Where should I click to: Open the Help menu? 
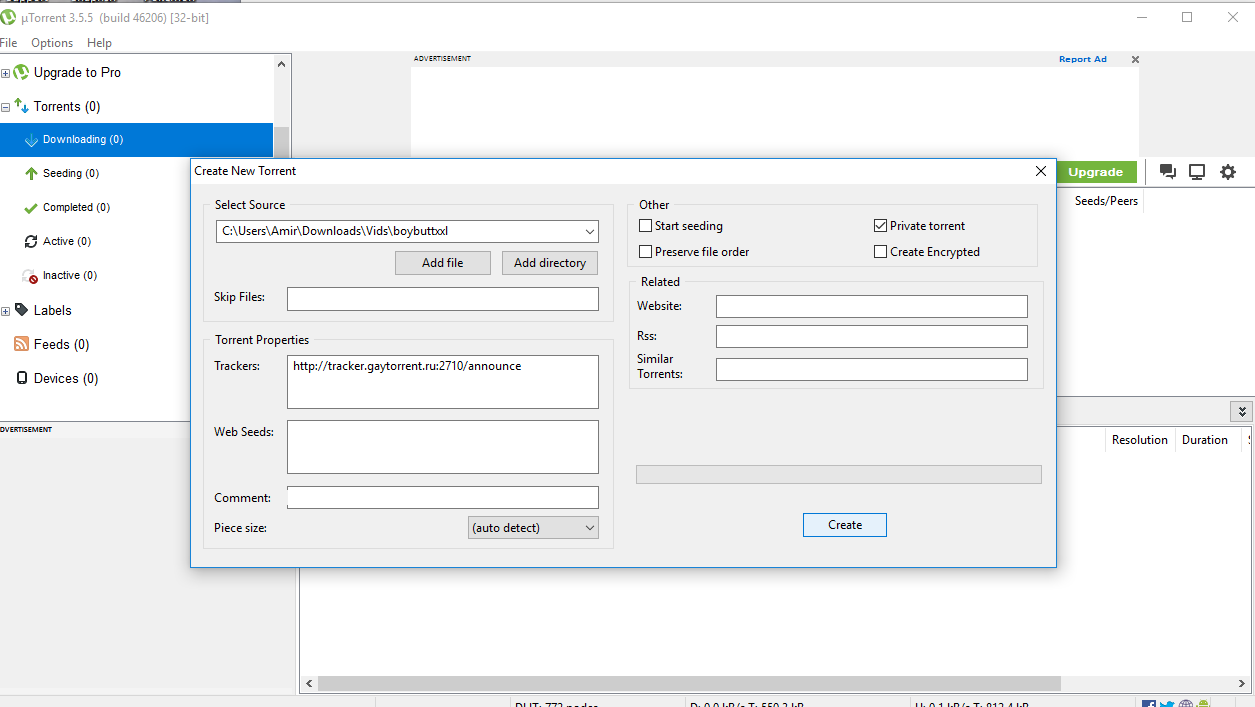tap(99, 42)
